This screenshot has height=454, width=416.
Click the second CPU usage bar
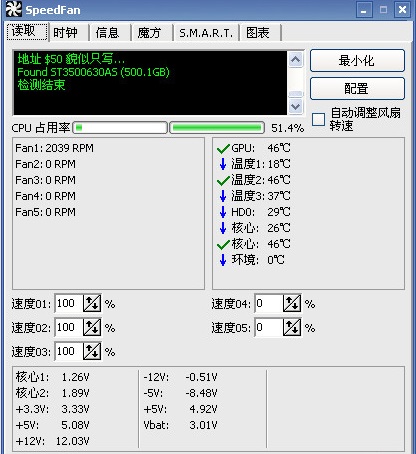[217, 128]
